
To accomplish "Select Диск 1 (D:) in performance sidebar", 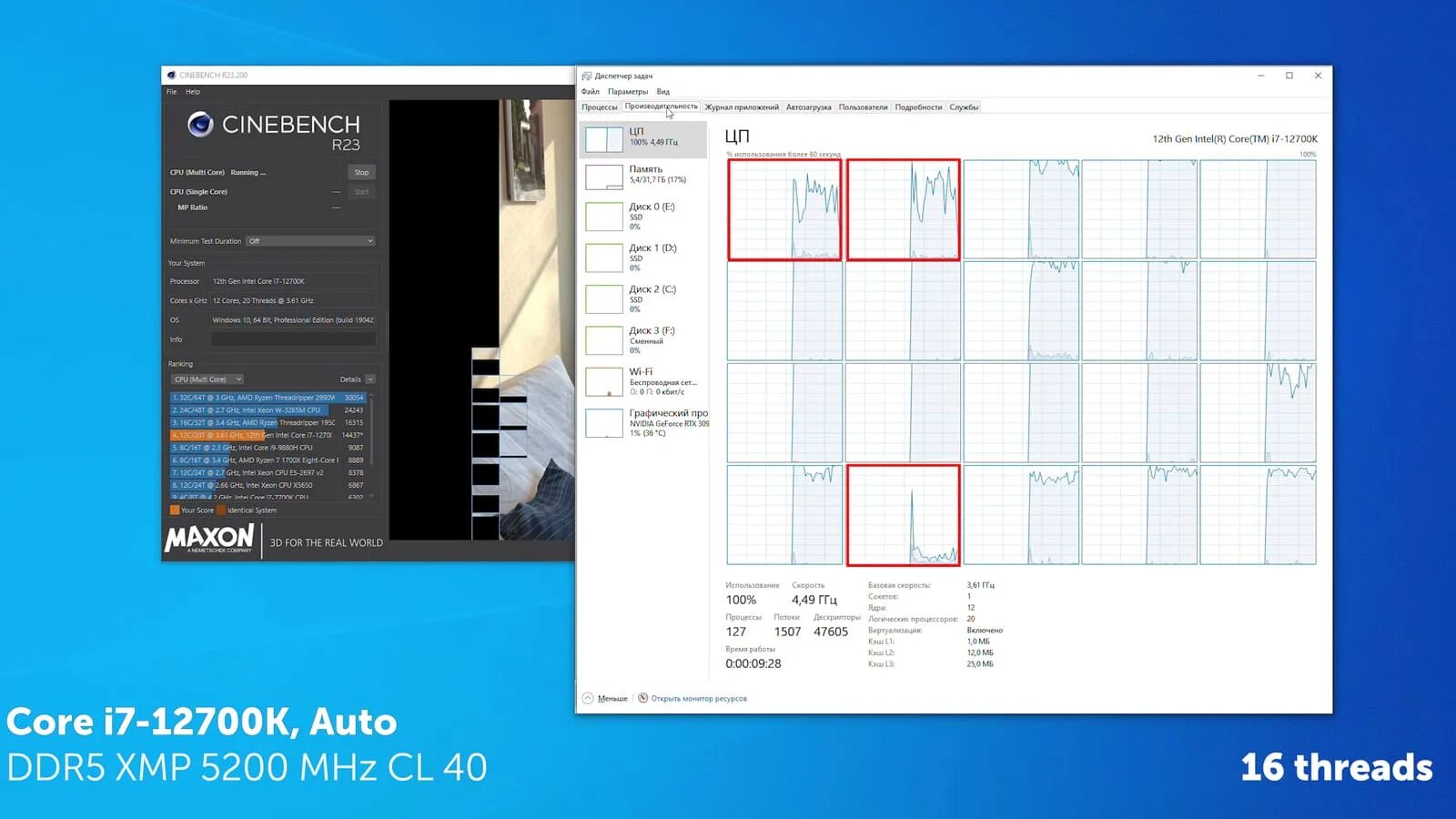I will pyautogui.click(x=643, y=258).
